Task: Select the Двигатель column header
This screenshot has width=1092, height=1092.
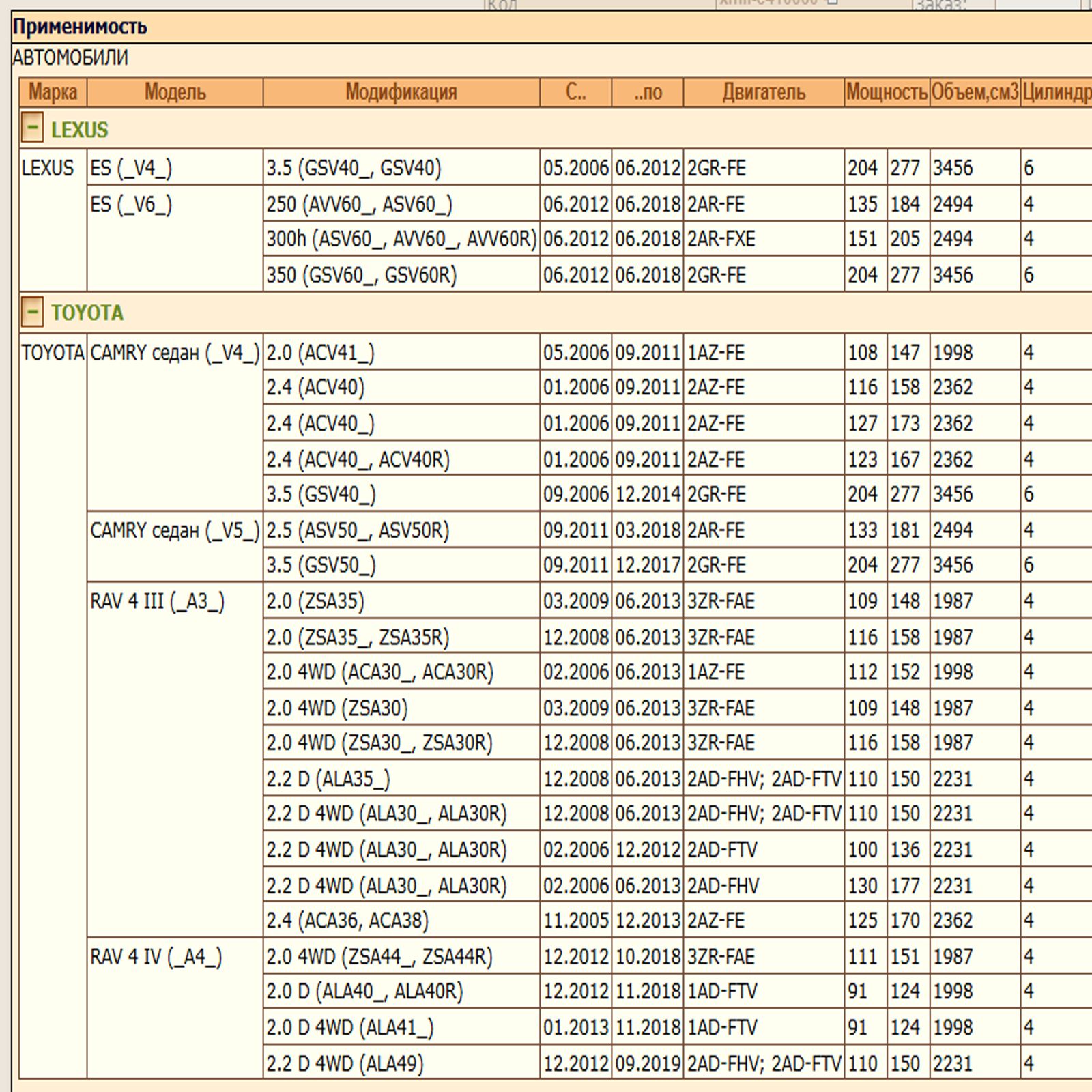Action: pyautogui.click(x=763, y=92)
